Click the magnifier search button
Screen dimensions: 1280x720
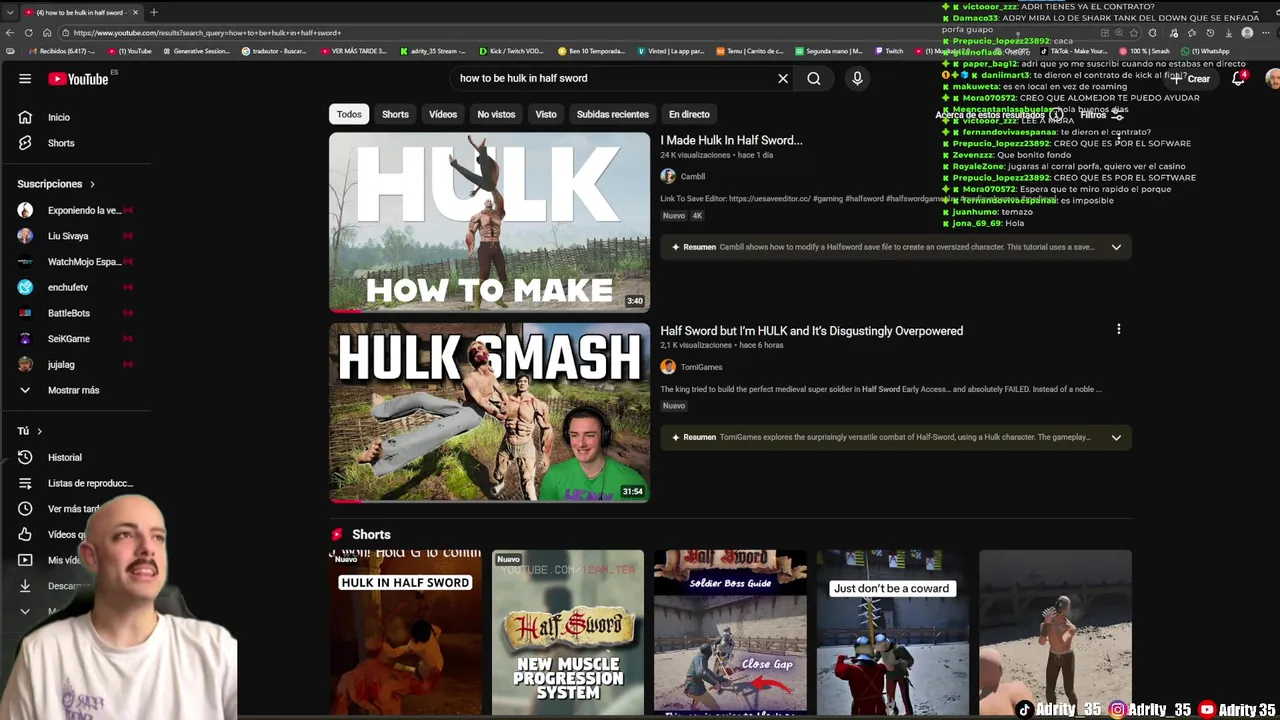[814, 78]
